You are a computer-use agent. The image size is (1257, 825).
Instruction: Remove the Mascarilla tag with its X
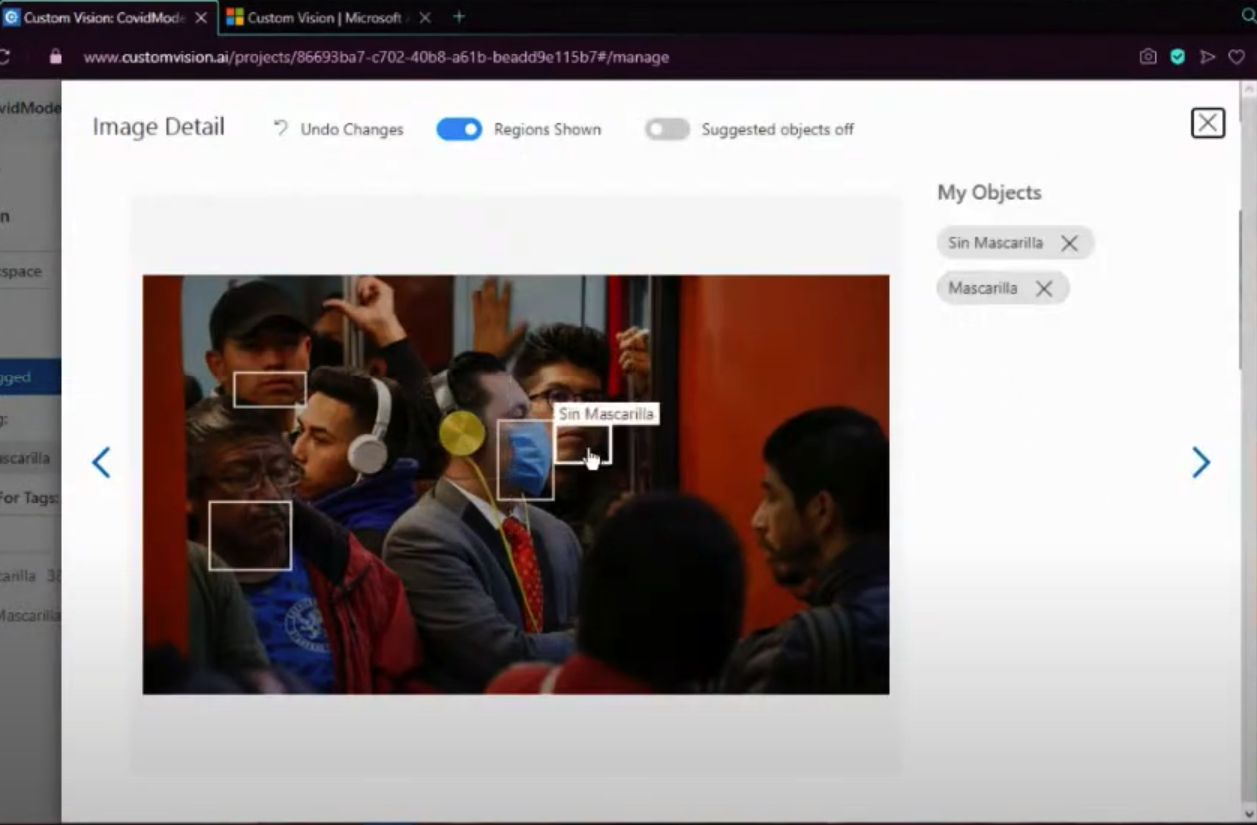point(1044,288)
